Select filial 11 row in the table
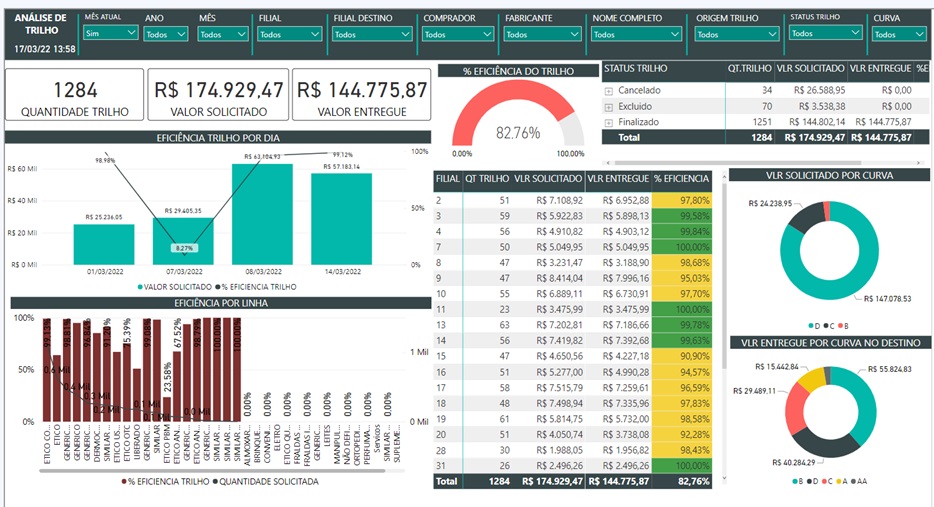The height and width of the screenshot is (507, 934). [439, 311]
